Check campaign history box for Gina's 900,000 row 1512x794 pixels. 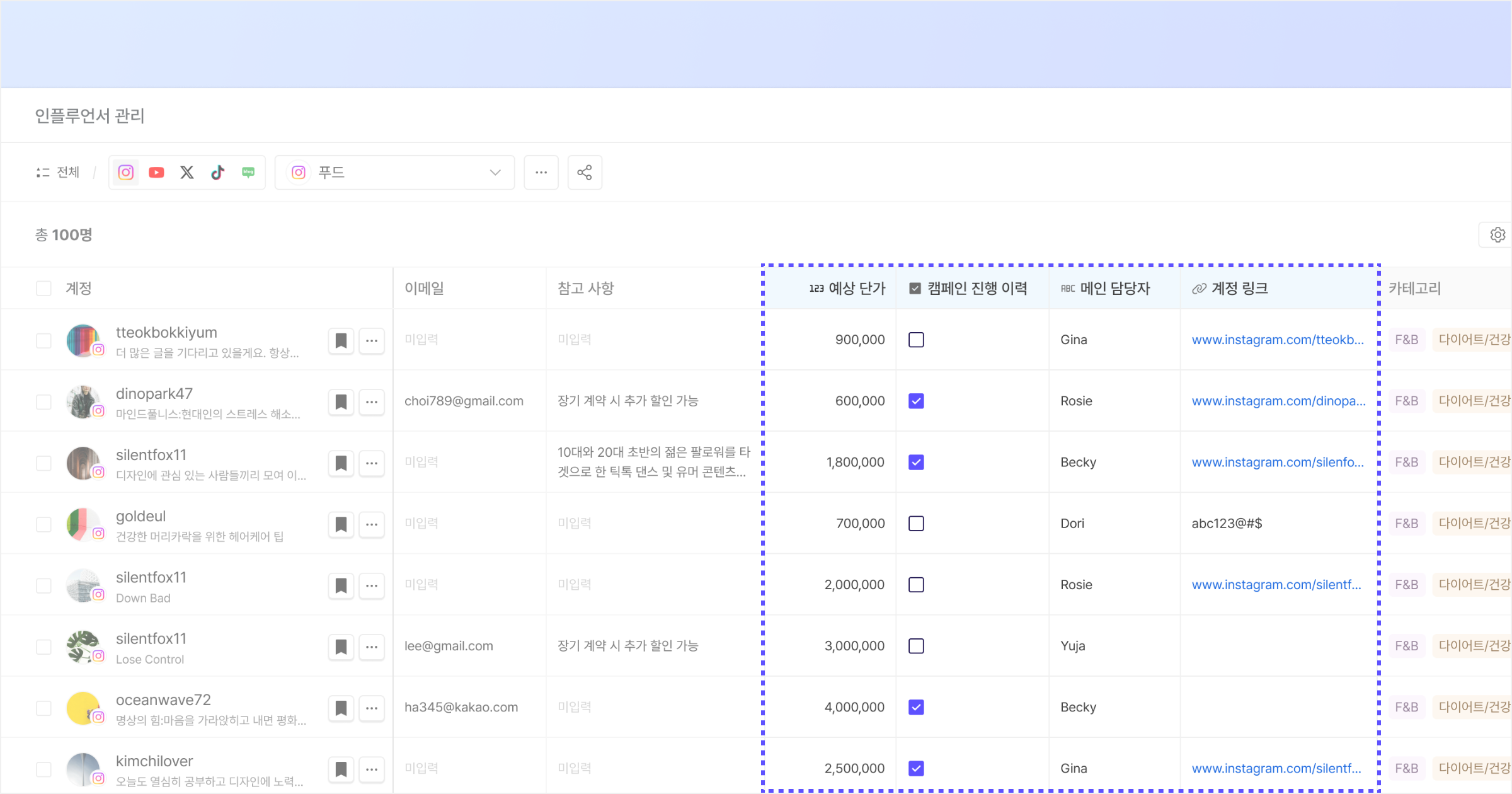916,340
